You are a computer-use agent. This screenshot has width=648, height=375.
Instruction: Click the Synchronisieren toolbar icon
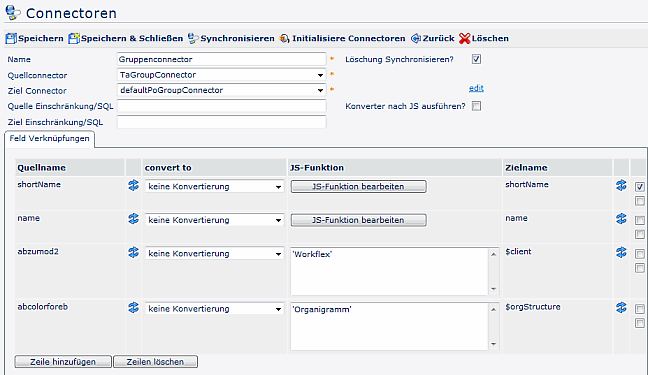coord(193,38)
